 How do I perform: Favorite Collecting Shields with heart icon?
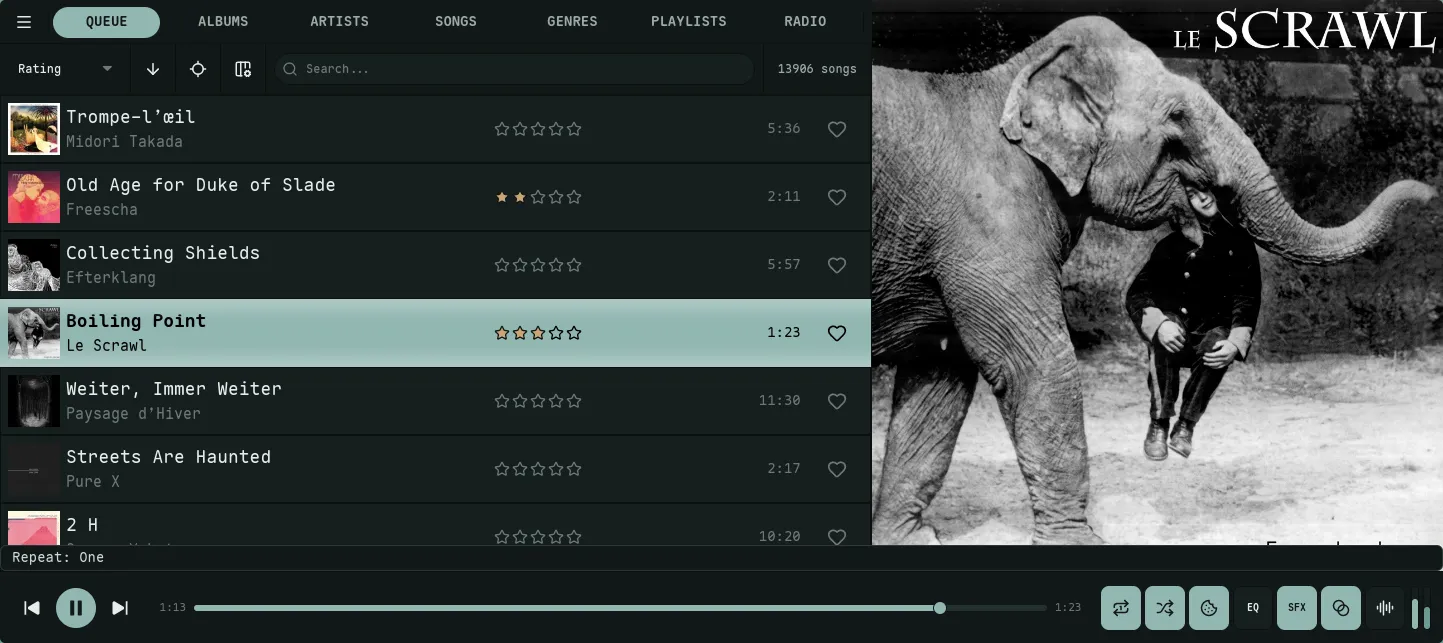pyautogui.click(x=837, y=265)
